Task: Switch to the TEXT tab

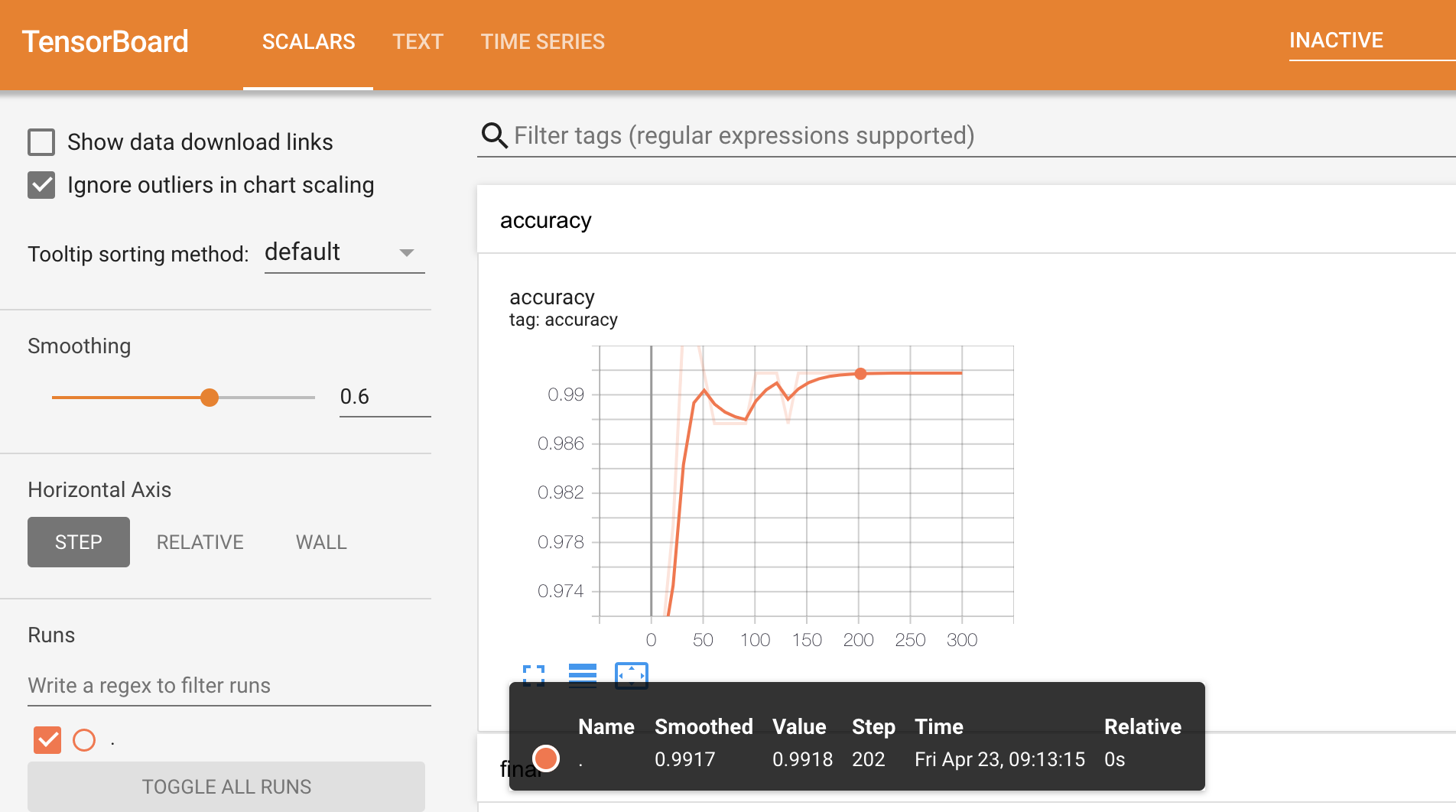Action: (418, 42)
